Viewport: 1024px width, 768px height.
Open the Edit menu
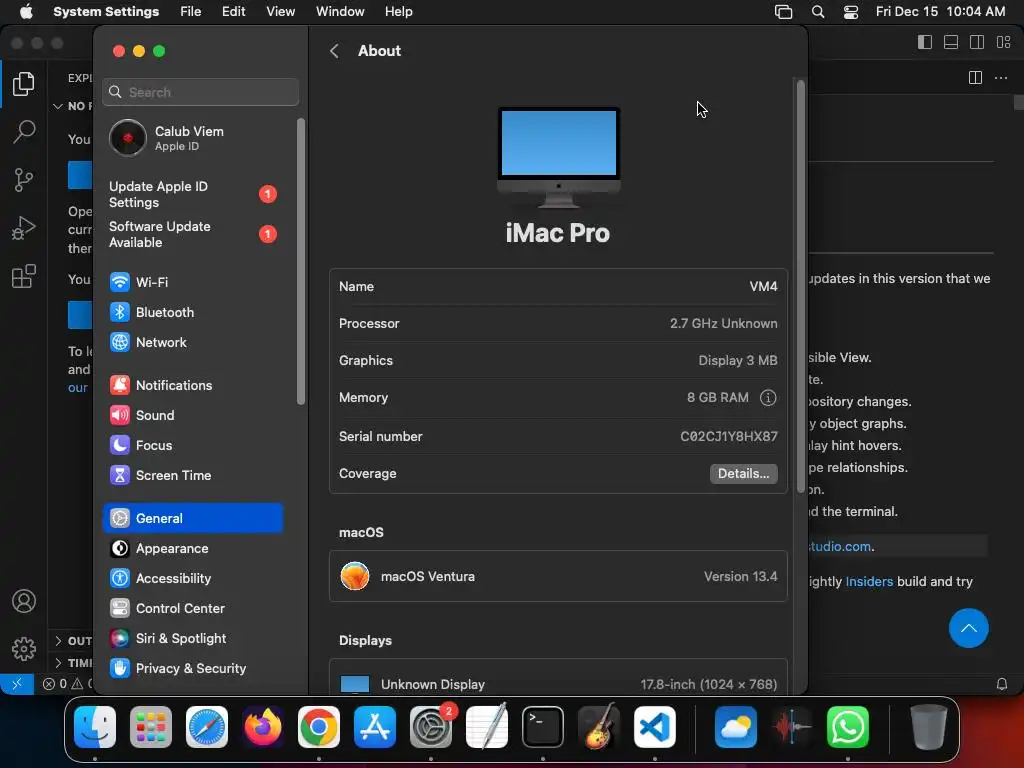[233, 12]
